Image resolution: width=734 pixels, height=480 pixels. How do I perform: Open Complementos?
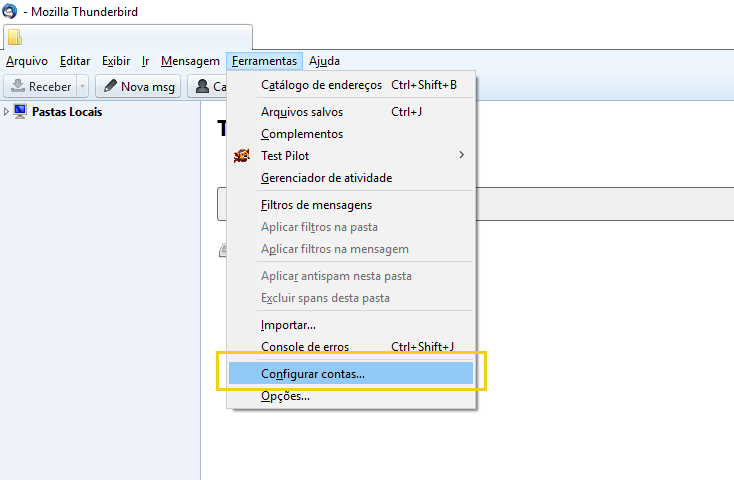pyautogui.click(x=351, y=134)
